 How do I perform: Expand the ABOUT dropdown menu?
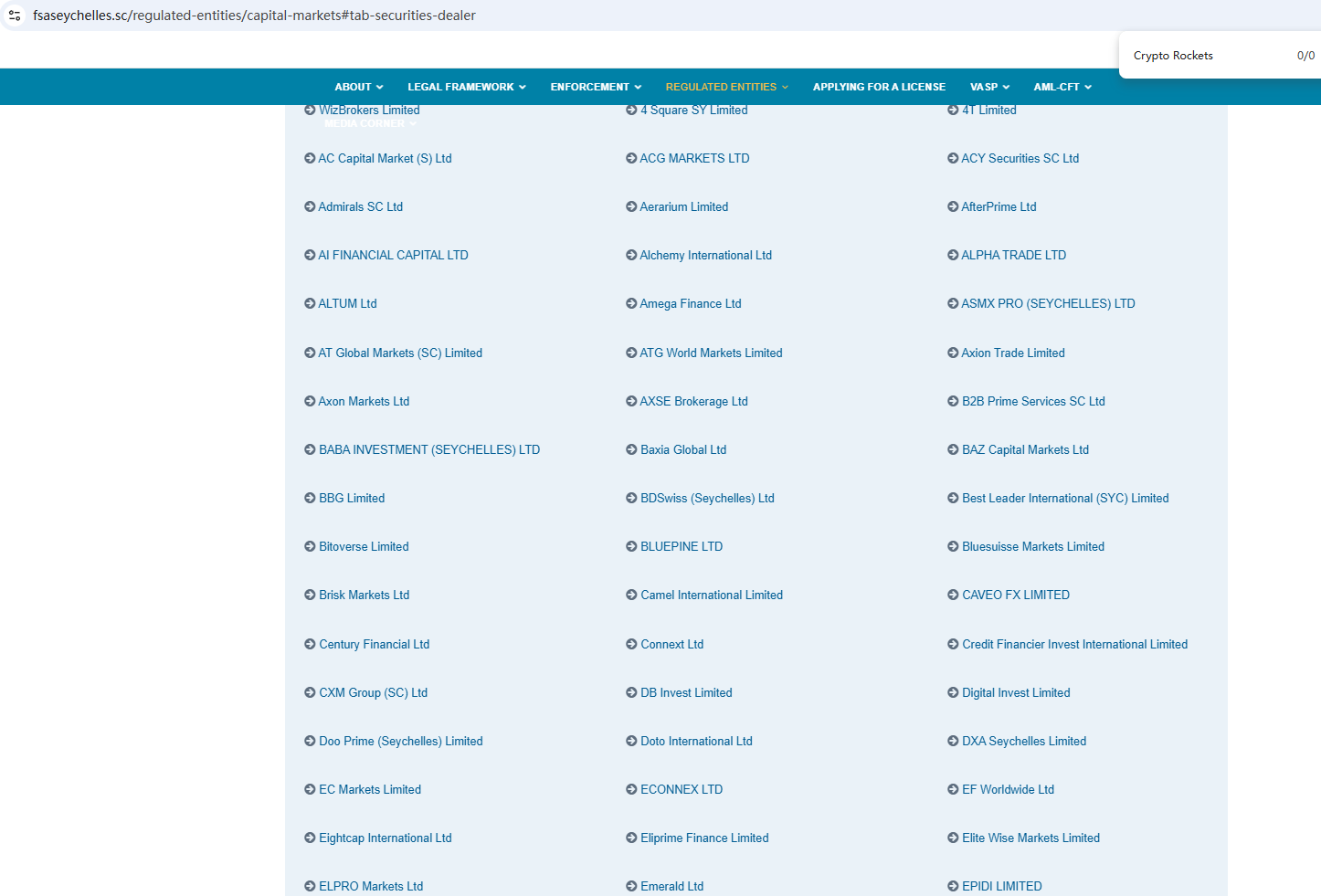pos(359,87)
